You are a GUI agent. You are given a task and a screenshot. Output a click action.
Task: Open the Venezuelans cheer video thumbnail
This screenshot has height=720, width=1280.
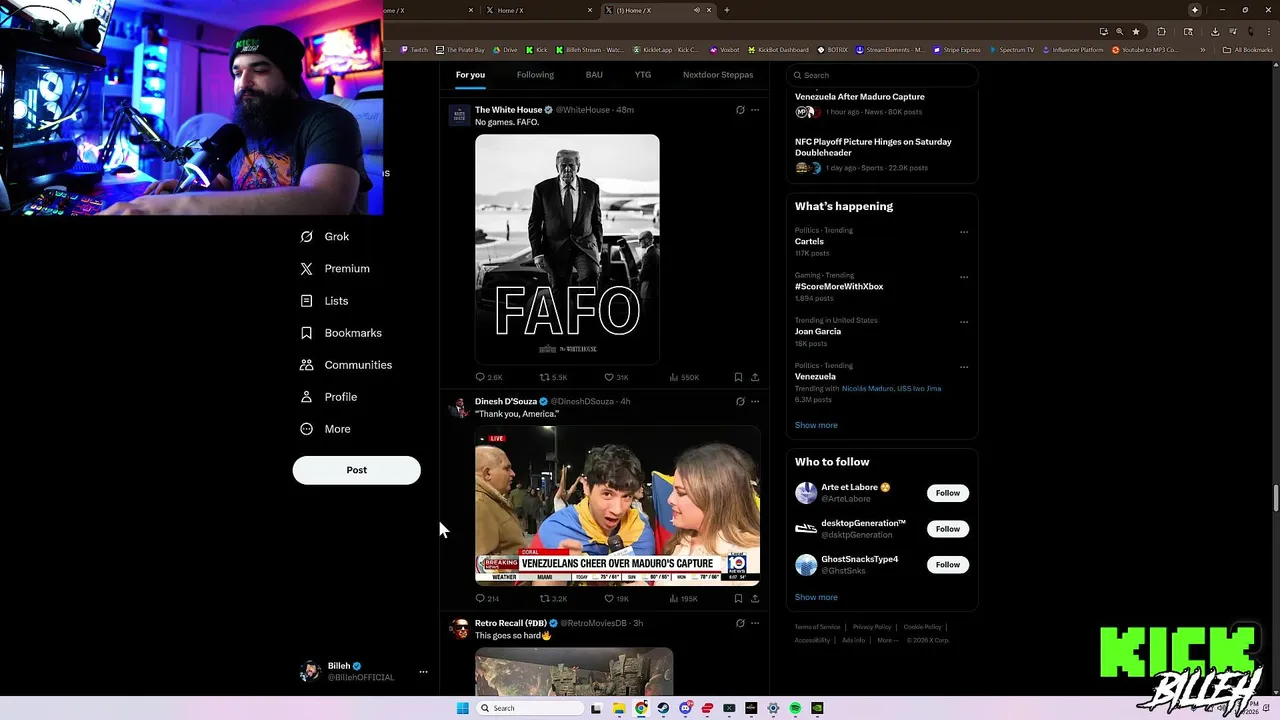[x=617, y=505]
